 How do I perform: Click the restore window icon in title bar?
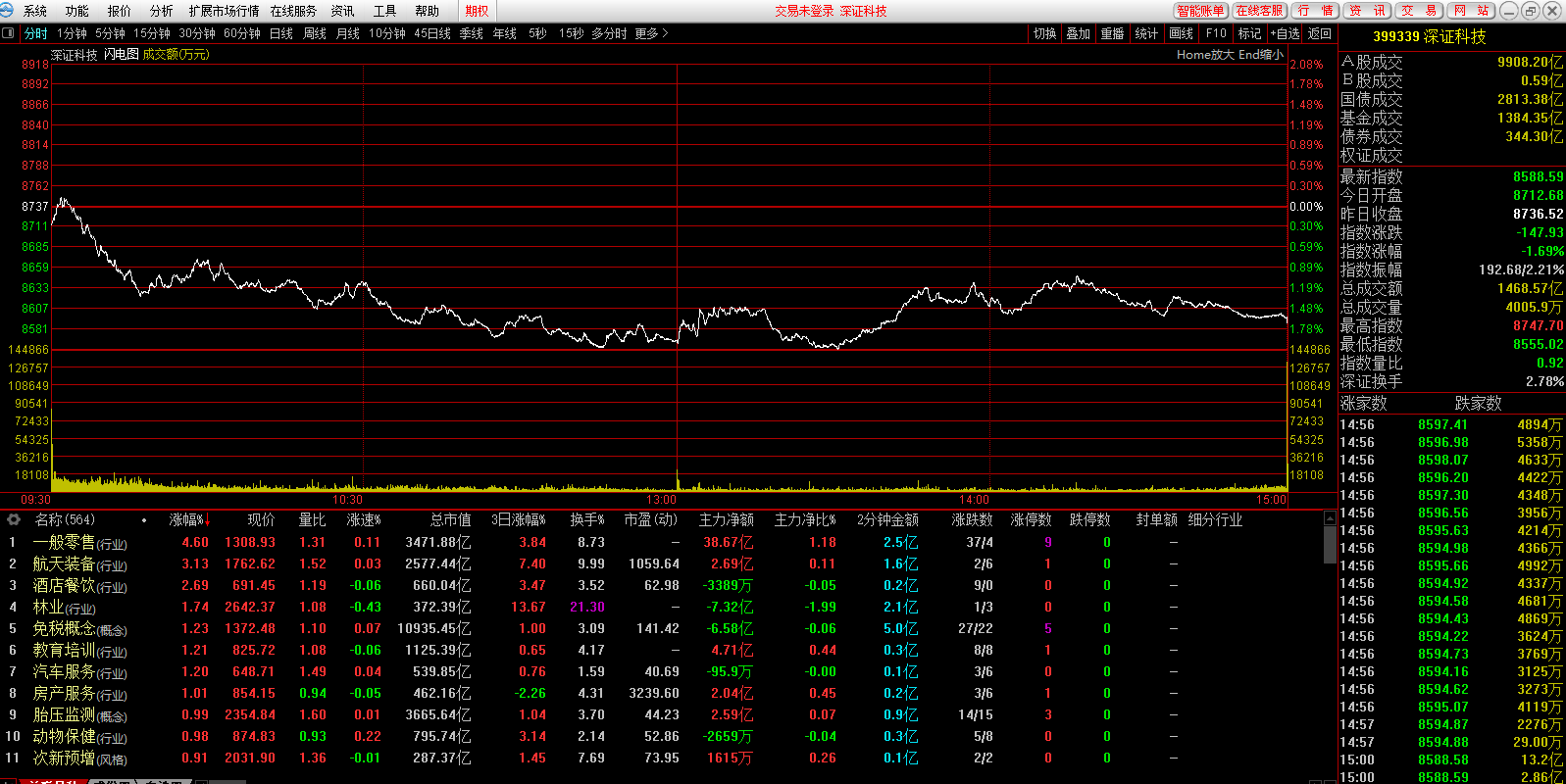(1530, 11)
